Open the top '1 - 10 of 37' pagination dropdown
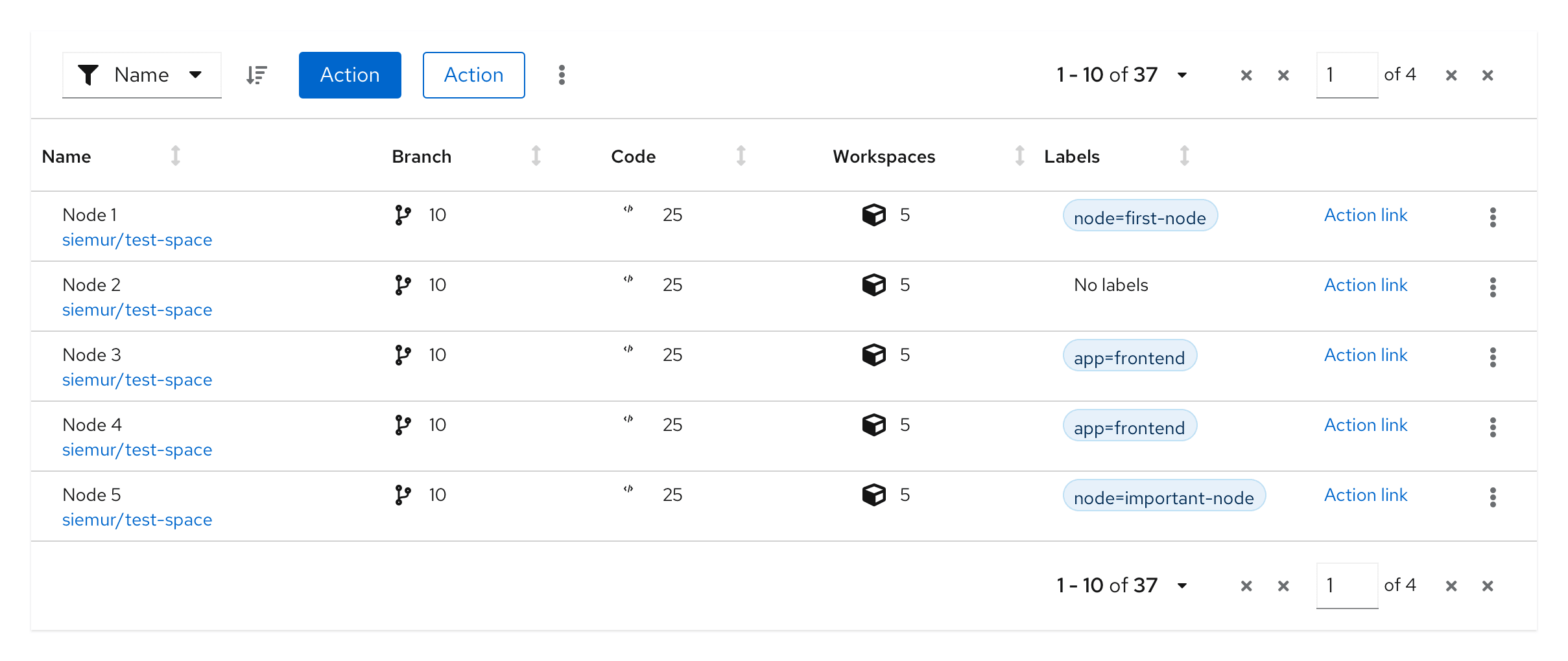 pos(1121,75)
